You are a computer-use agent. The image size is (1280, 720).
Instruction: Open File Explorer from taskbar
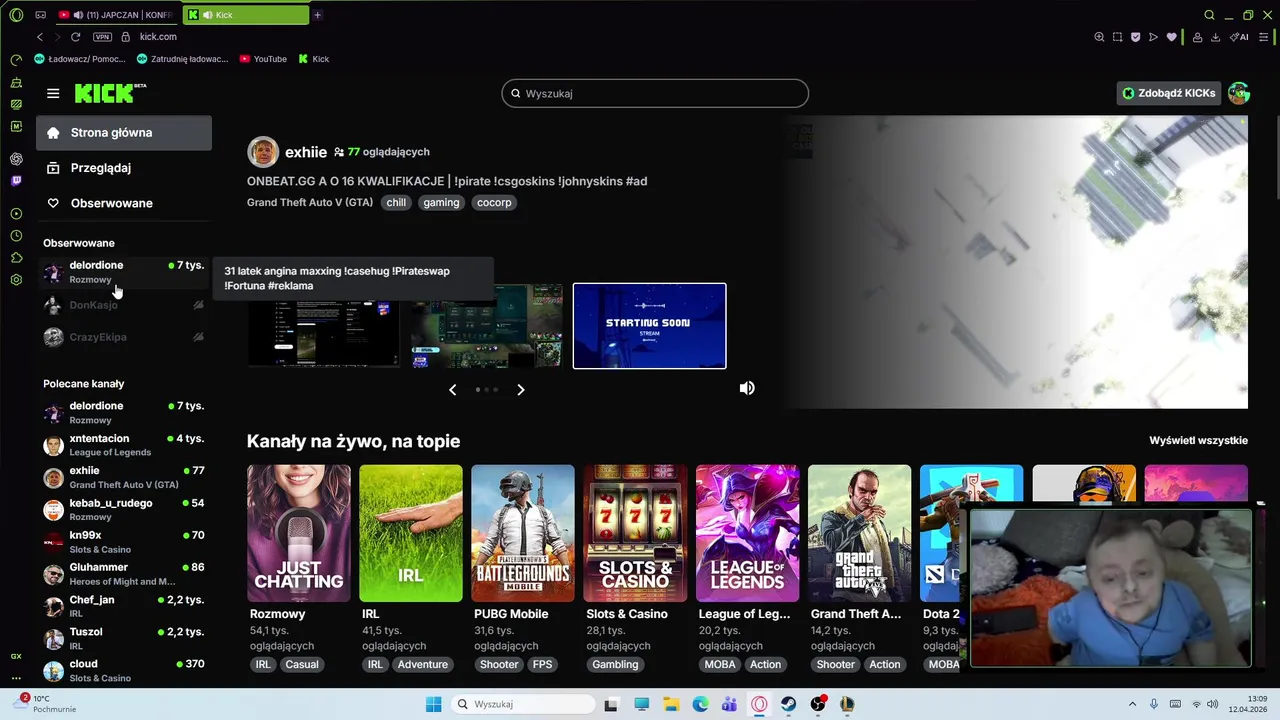(x=671, y=705)
